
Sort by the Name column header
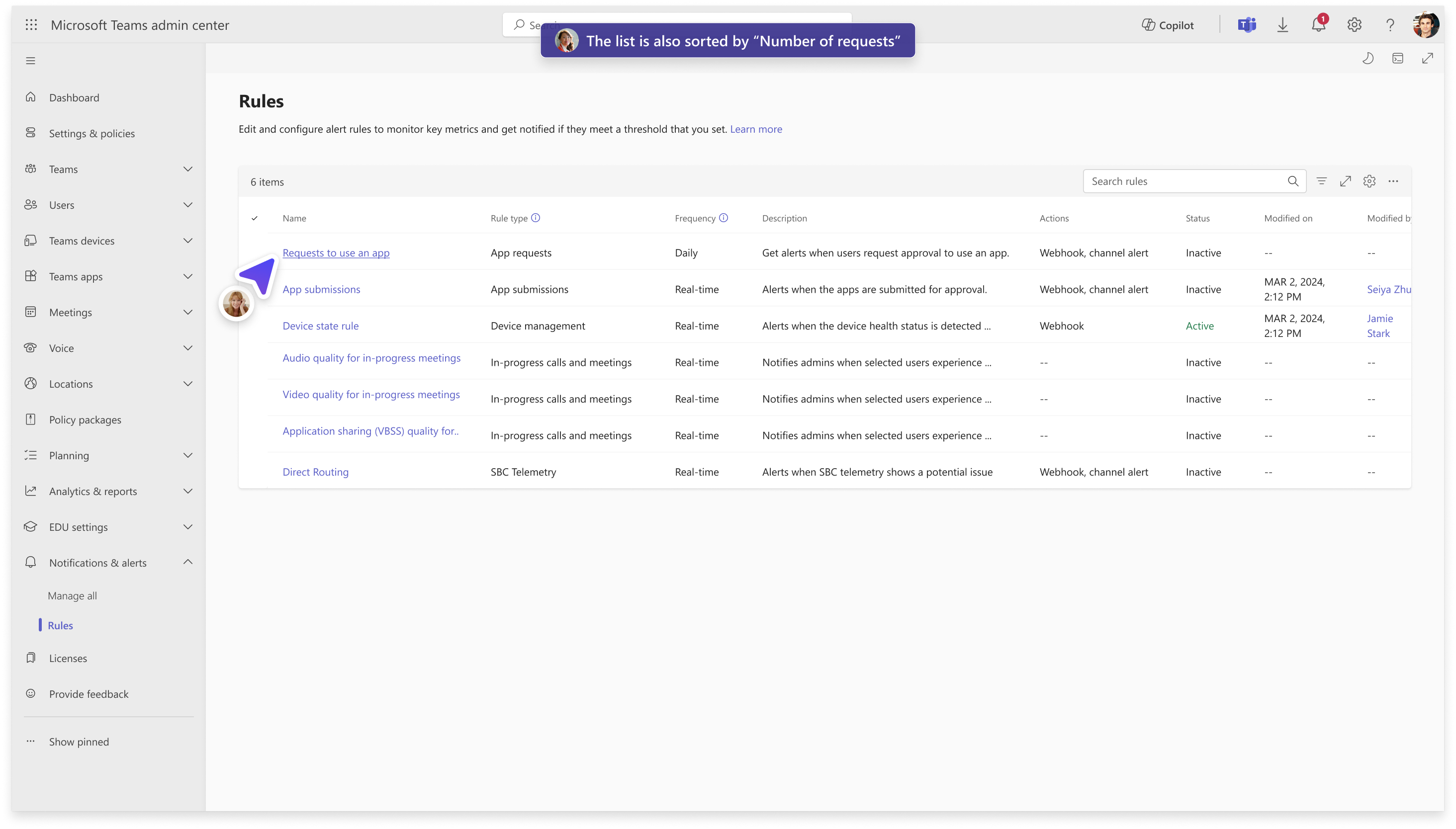[x=294, y=218]
